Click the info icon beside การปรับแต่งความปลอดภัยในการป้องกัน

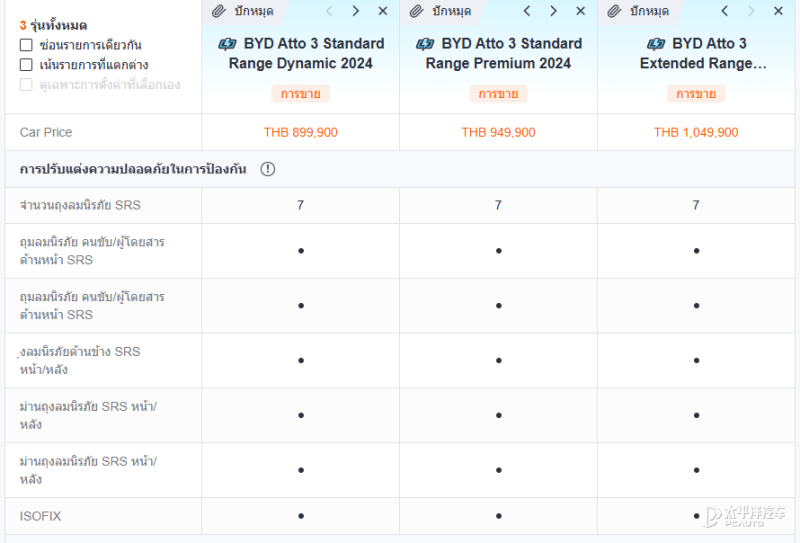point(268,169)
